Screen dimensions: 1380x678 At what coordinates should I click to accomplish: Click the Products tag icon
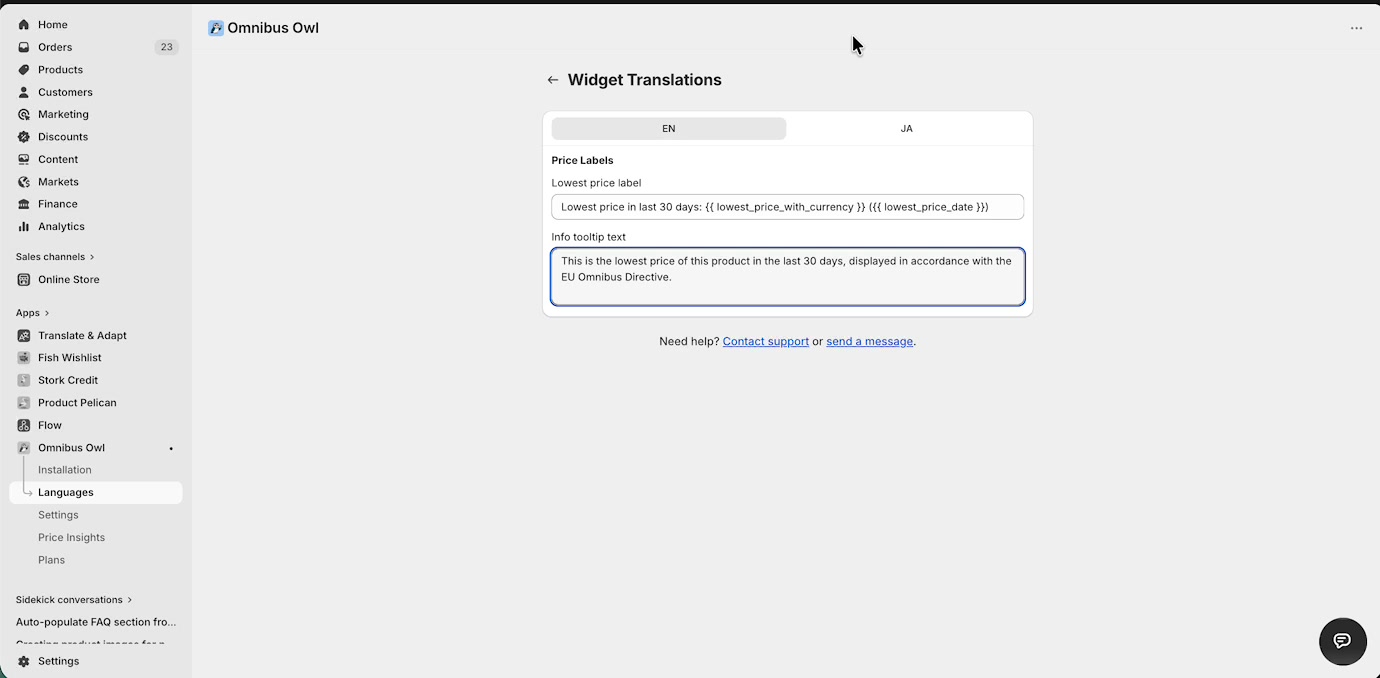24,69
